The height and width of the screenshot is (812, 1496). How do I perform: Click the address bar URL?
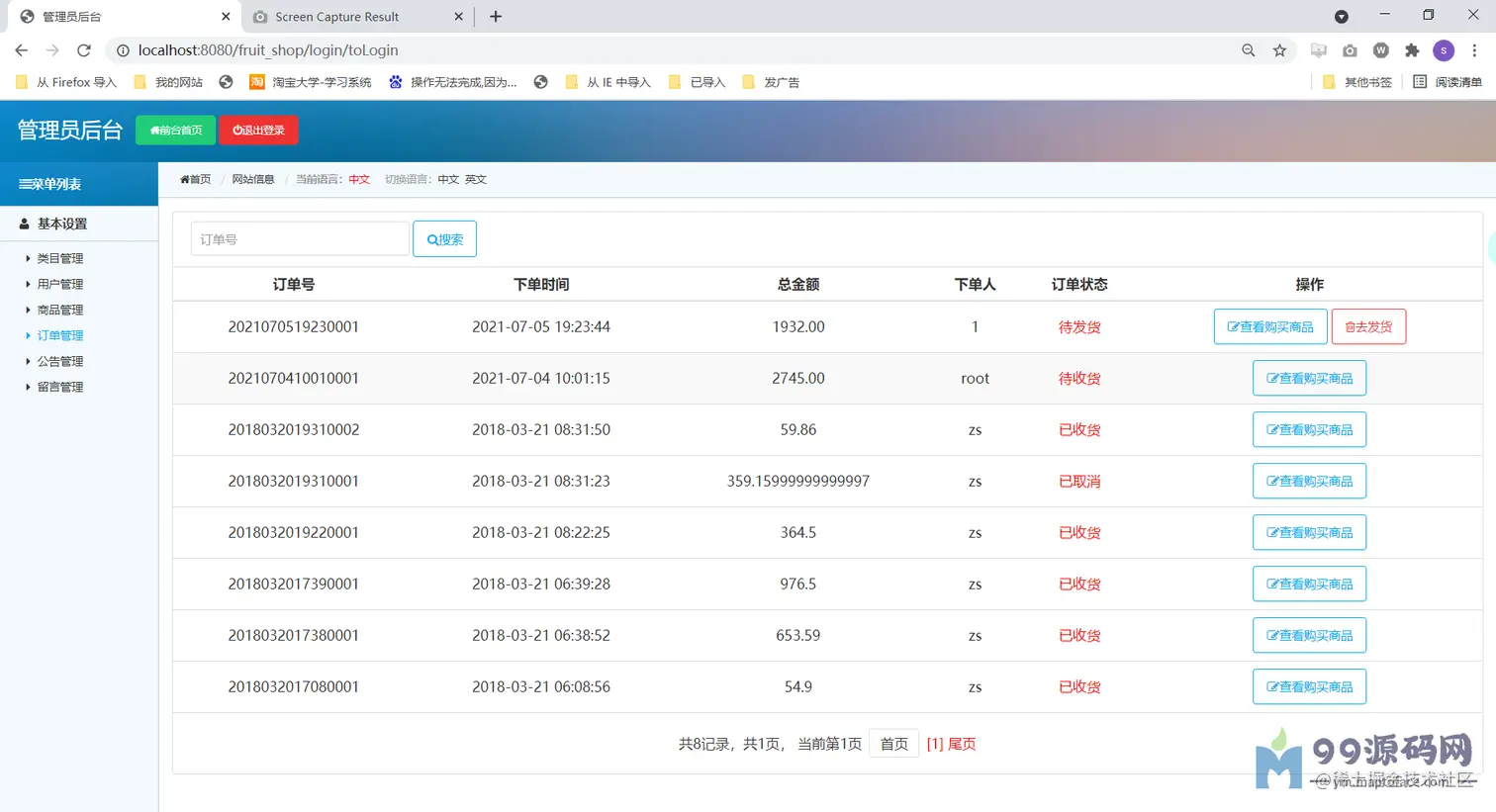point(268,50)
